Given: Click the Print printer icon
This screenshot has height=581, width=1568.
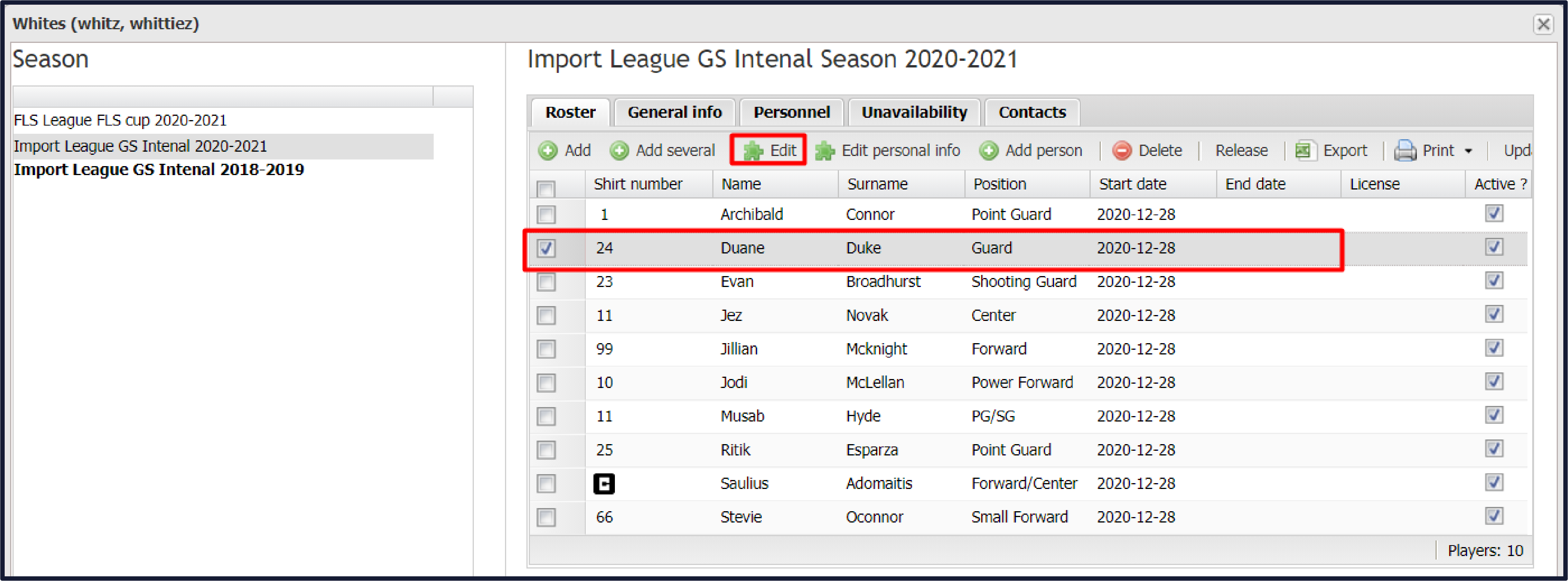Looking at the screenshot, I should pyautogui.click(x=1405, y=151).
